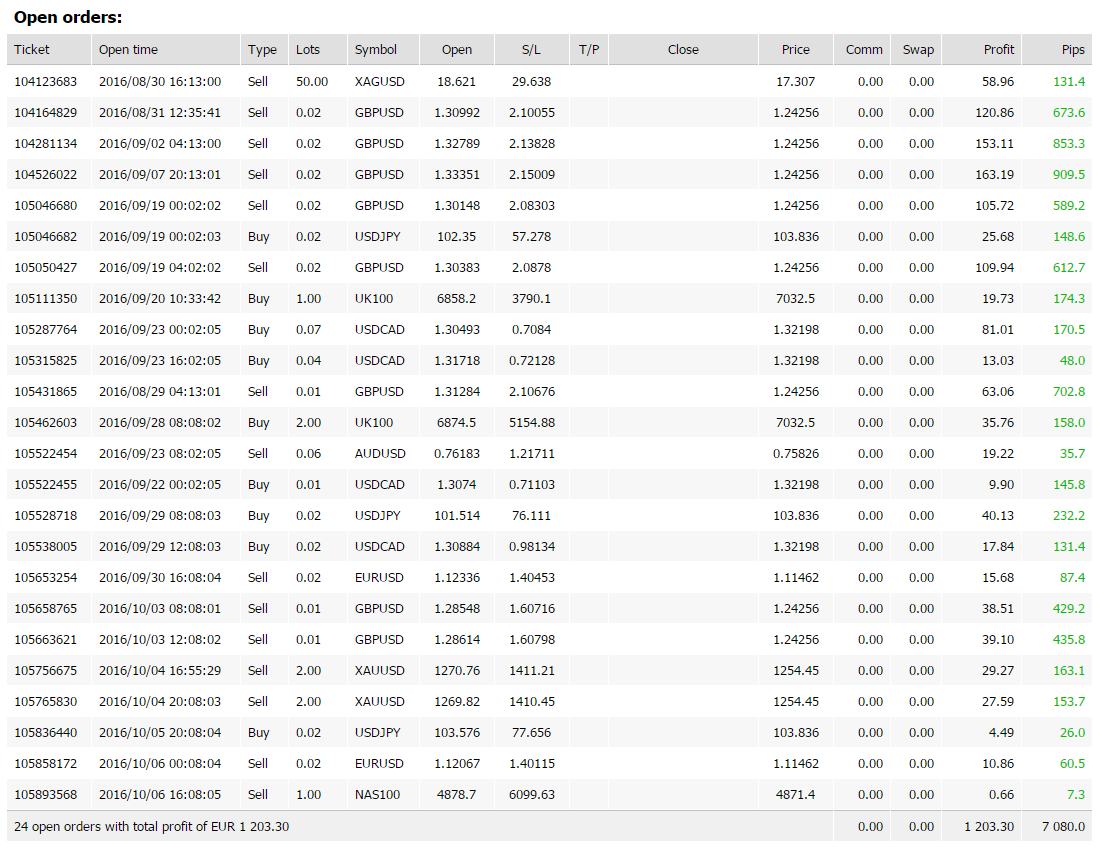Select the Swap column header

point(918,50)
